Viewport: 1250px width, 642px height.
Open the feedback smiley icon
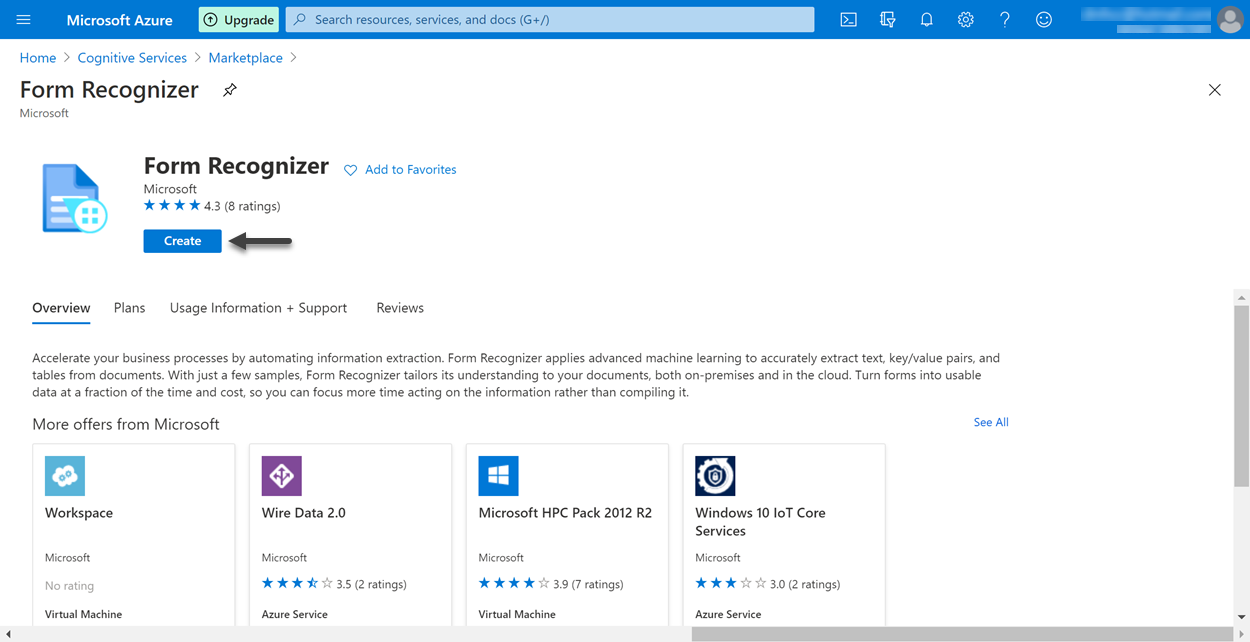pyautogui.click(x=1043, y=19)
